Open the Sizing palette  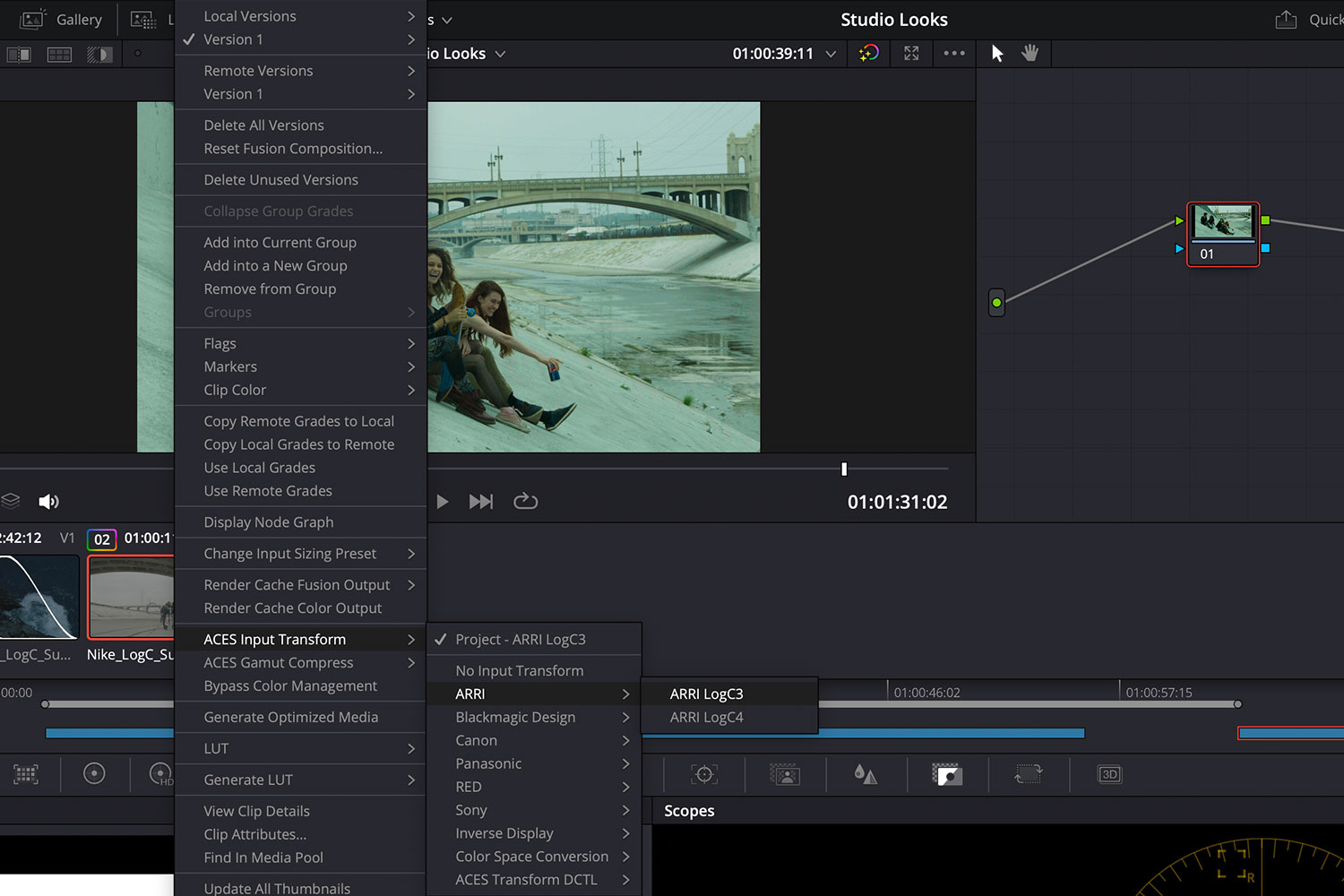(x=1028, y=775)
